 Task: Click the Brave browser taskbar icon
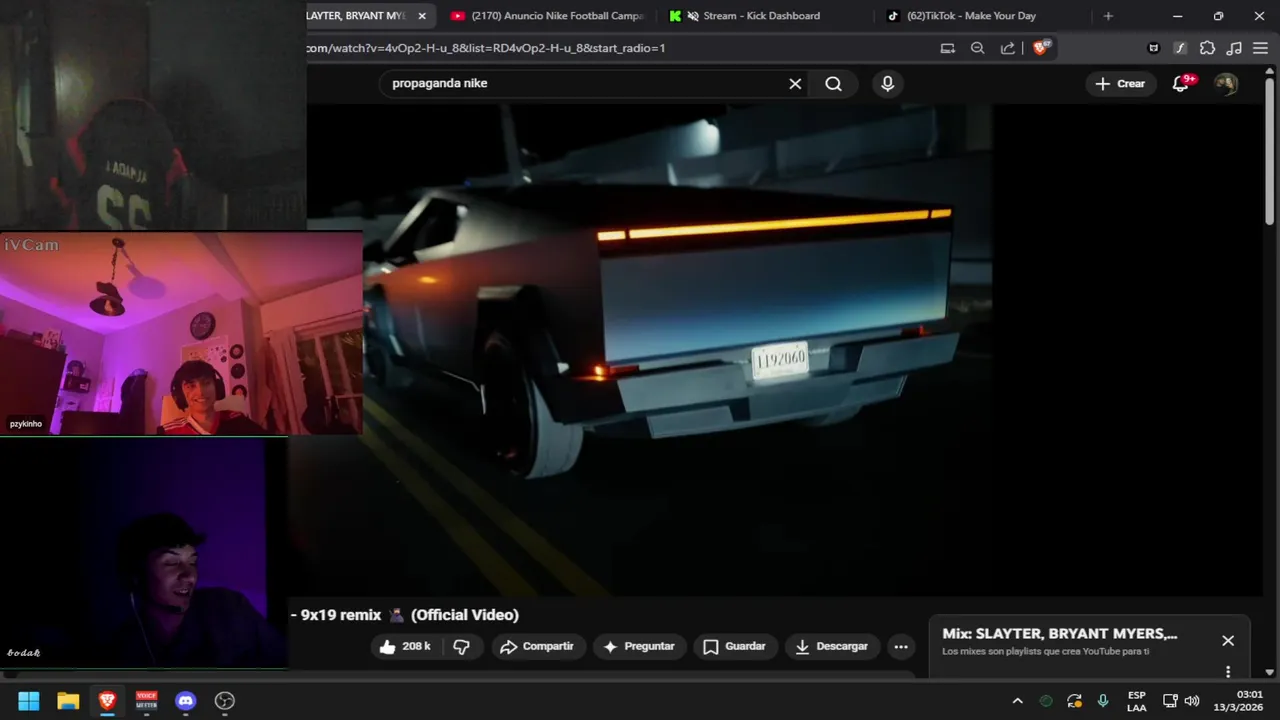coord(107,701)
